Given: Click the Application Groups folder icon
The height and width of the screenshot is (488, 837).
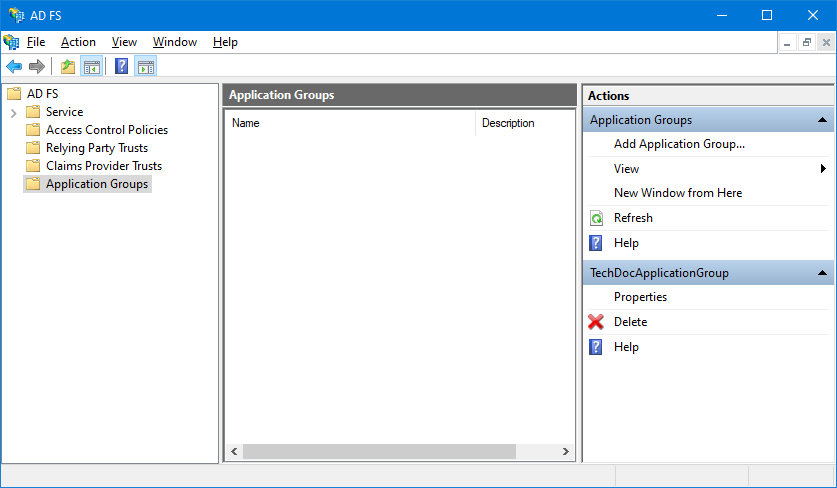Looking at the screenshot, I should tap(33, 184).
